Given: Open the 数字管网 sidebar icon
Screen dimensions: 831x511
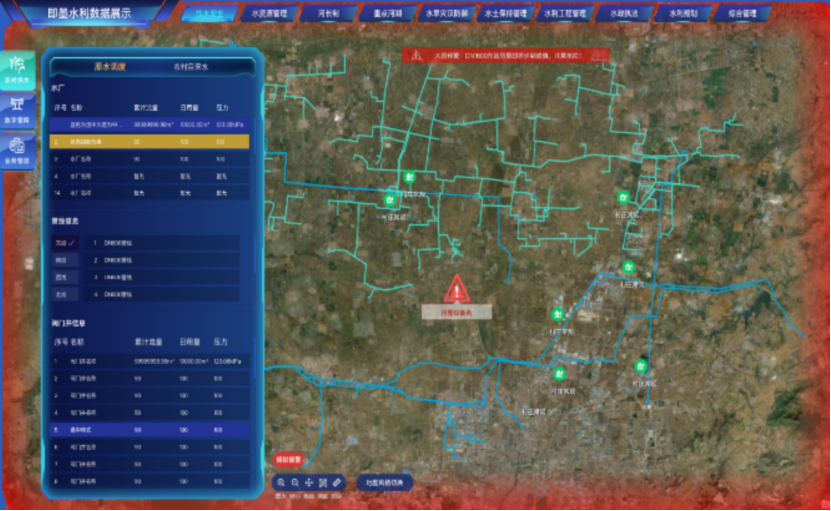Looking at the screenshot, I should [17, 108].
